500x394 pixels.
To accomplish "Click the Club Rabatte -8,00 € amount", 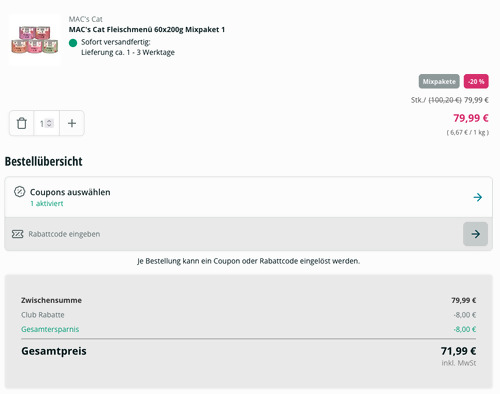I will [465, 315].
